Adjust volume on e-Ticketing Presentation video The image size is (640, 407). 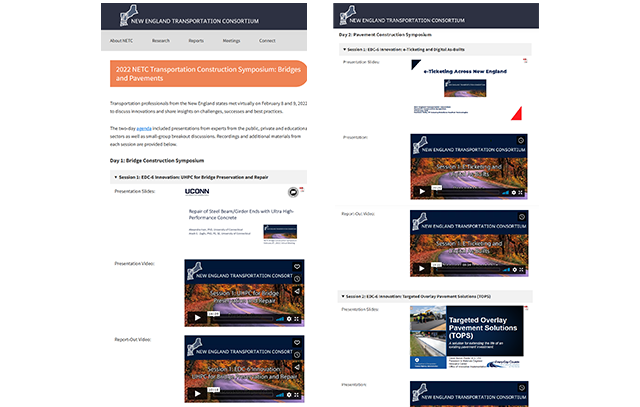point(506,193)
